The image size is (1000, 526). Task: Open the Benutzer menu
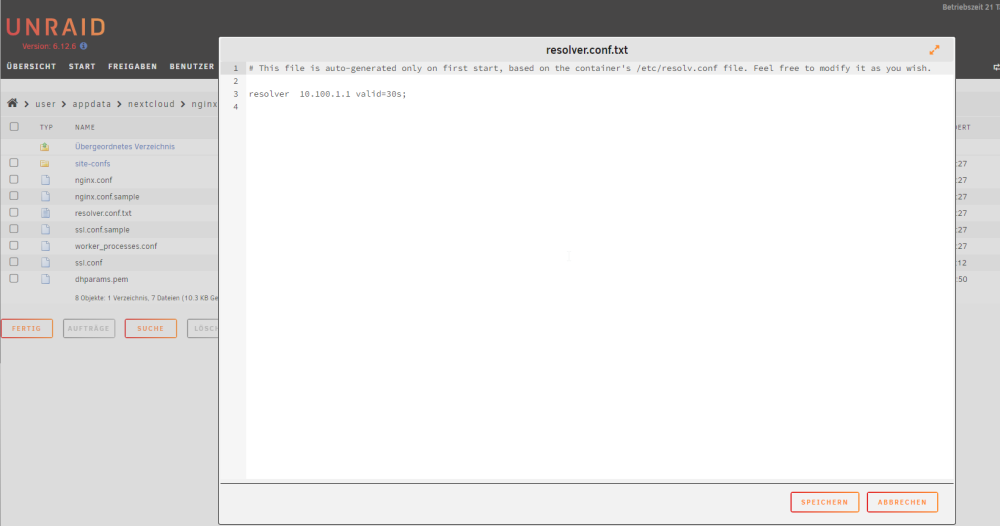192,66
